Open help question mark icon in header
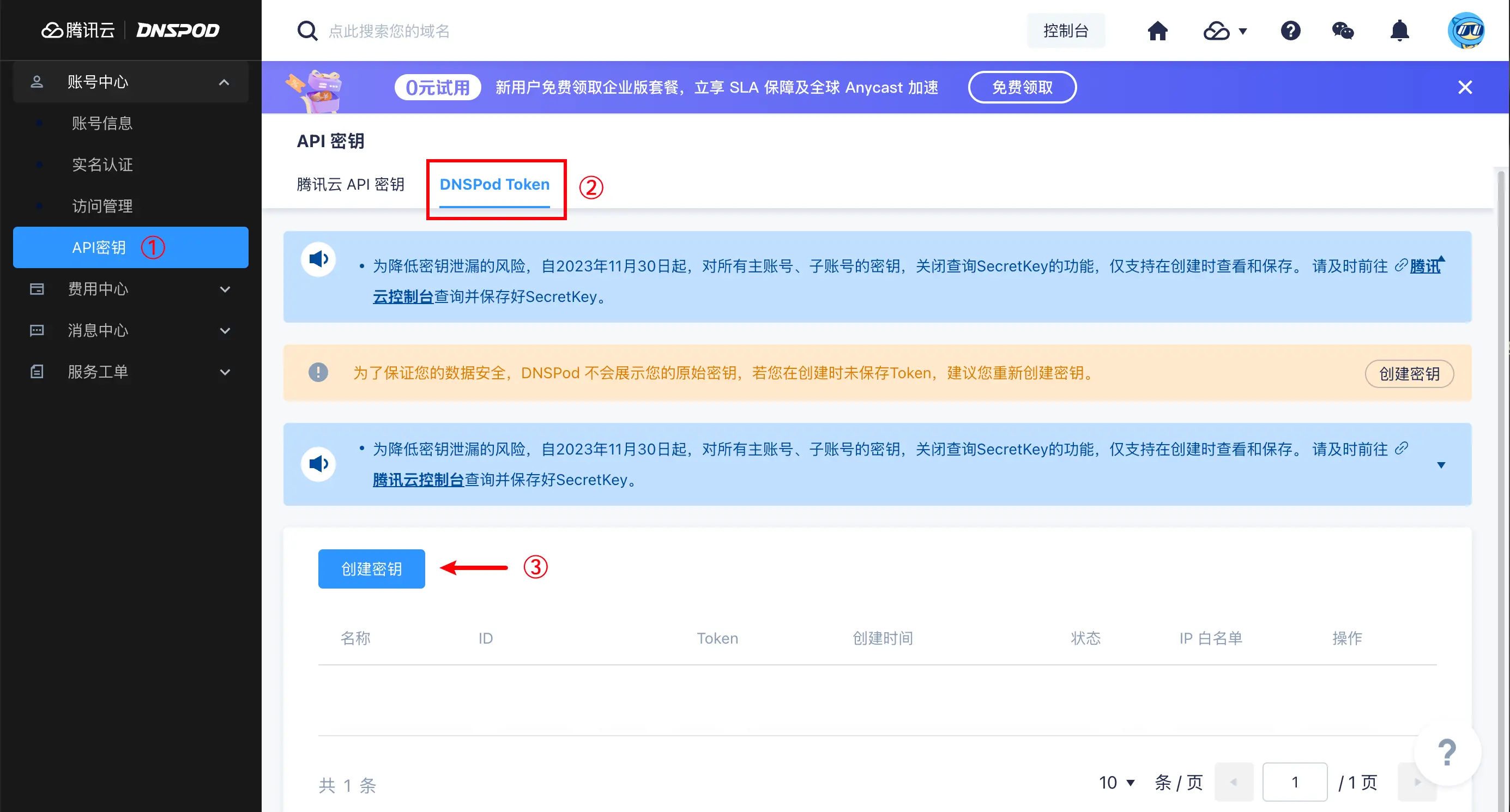 tap(1290, 31)
